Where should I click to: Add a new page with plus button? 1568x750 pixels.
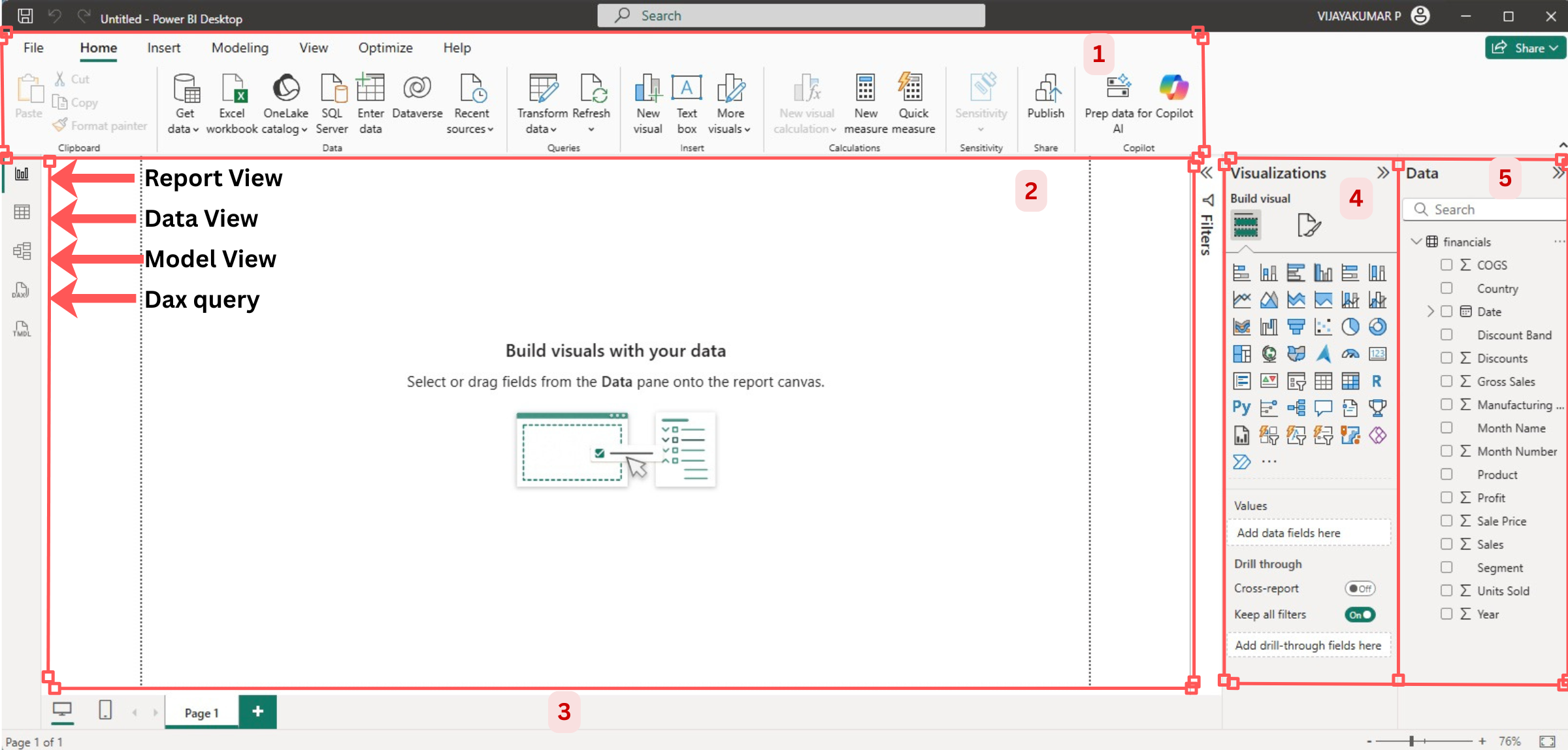click(258, 711)
